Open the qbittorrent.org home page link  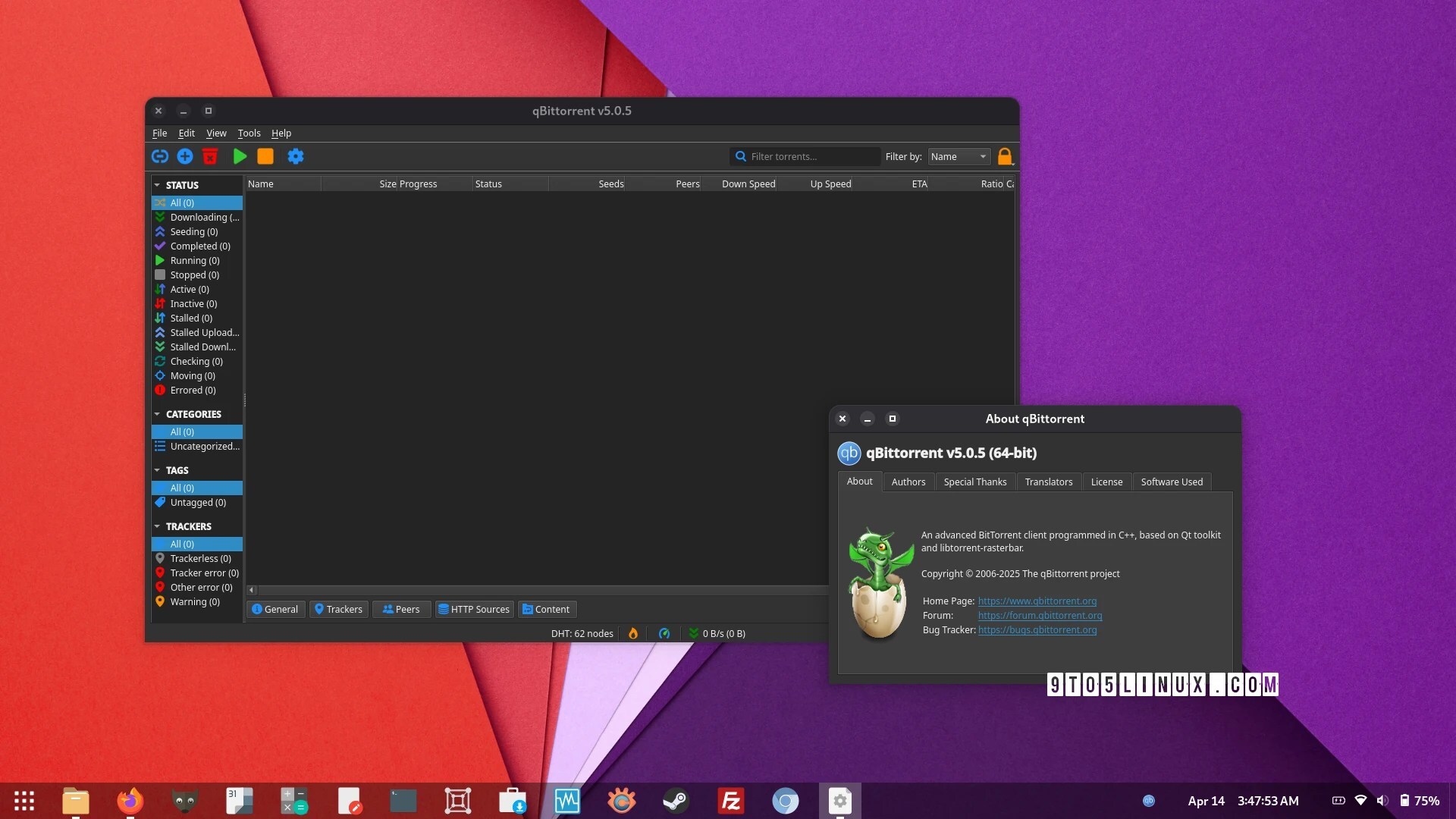point(1037,601)
